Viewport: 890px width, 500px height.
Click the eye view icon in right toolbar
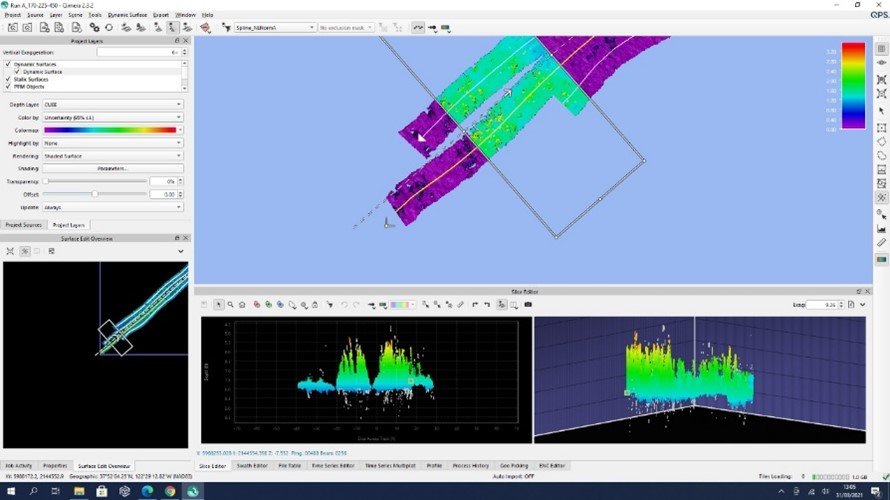[881, 62]
